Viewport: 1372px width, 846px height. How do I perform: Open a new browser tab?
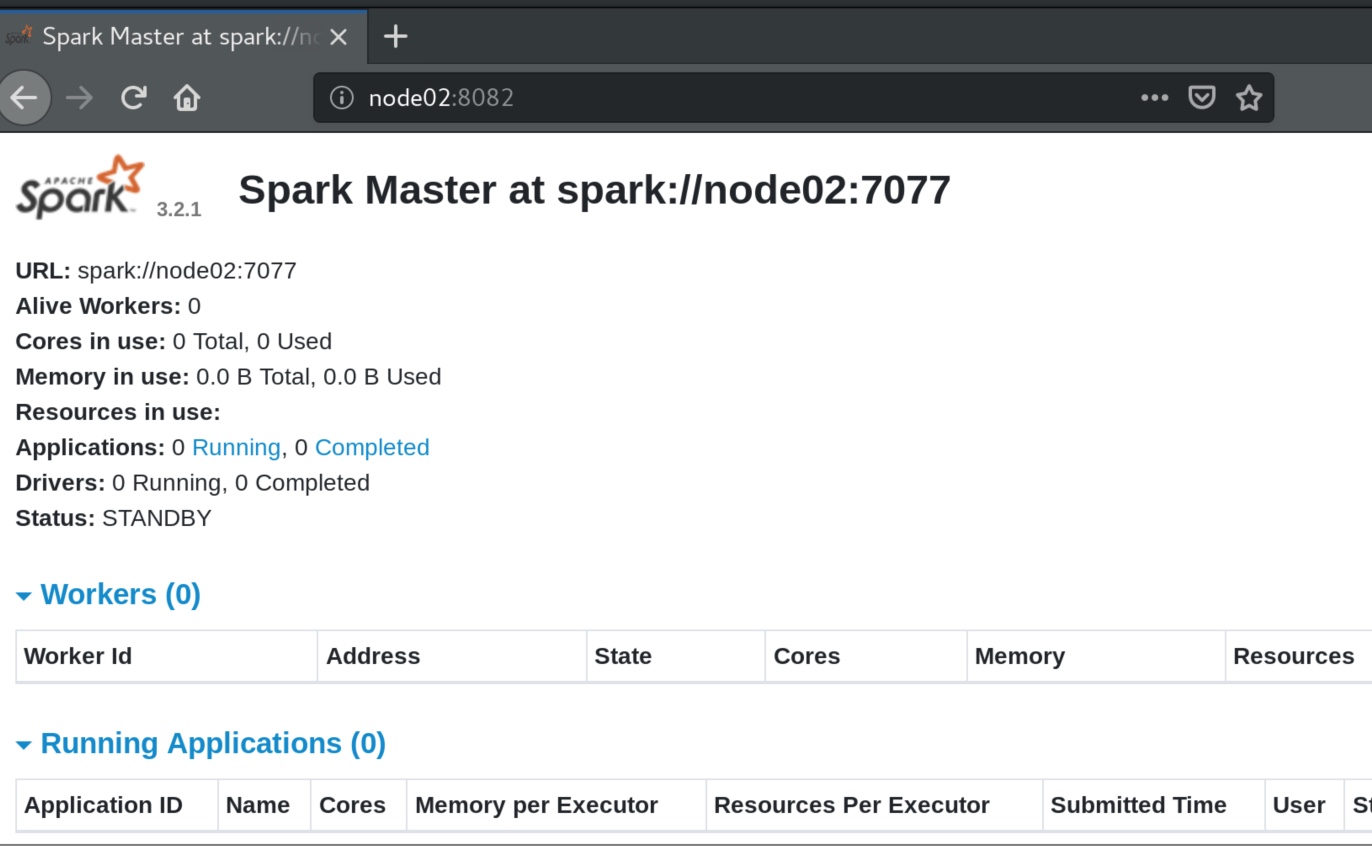pyautogui.click(x=396, y=37)
